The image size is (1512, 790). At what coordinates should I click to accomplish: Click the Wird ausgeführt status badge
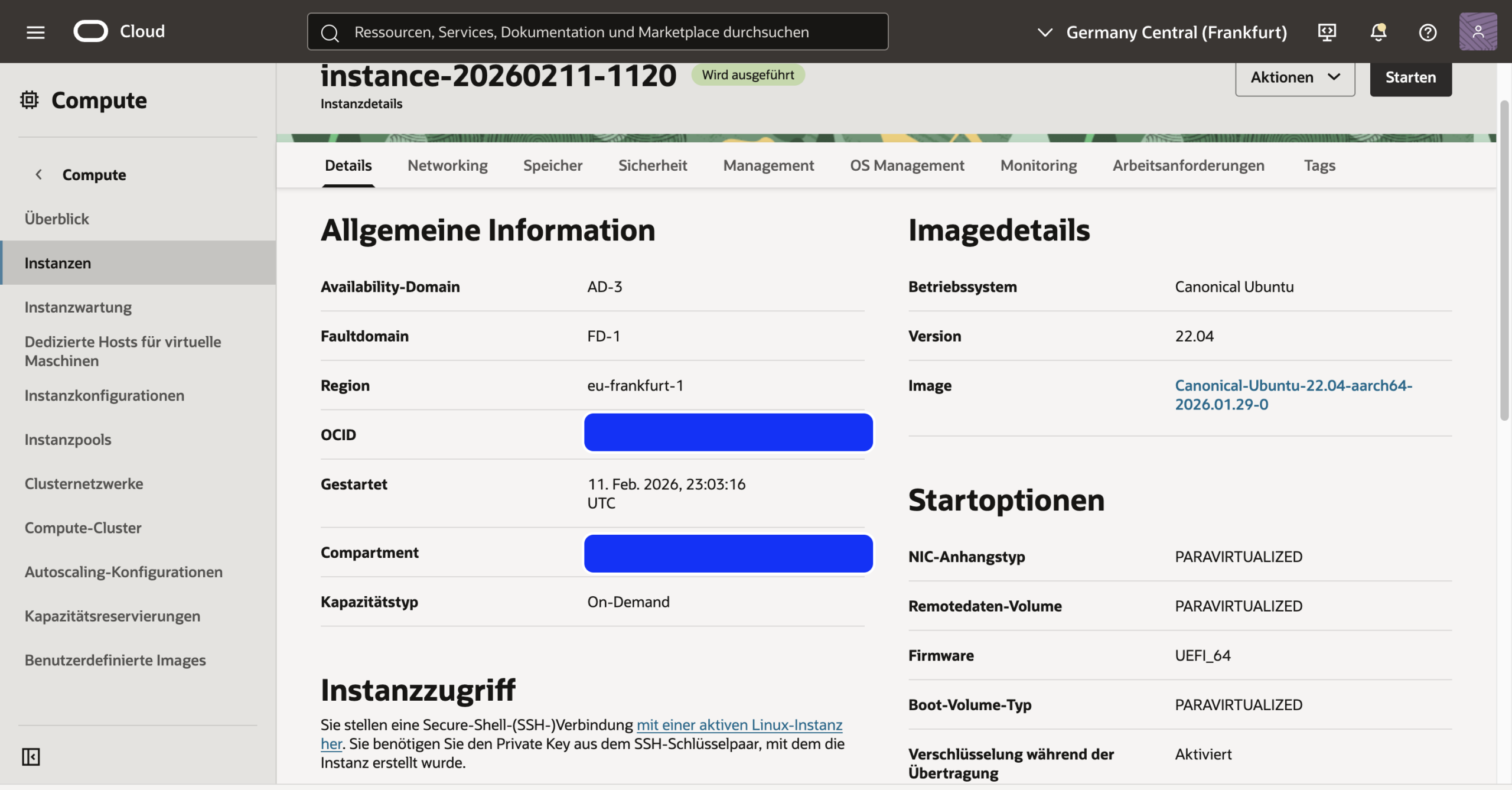click(748, 75)
